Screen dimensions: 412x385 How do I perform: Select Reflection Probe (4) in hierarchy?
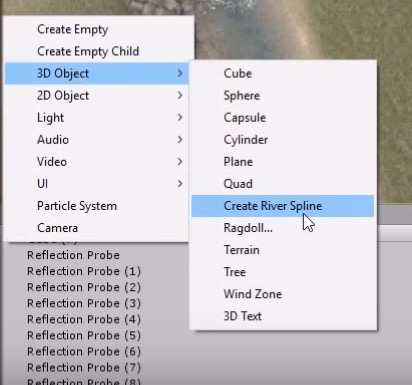[x=84, y=319]
